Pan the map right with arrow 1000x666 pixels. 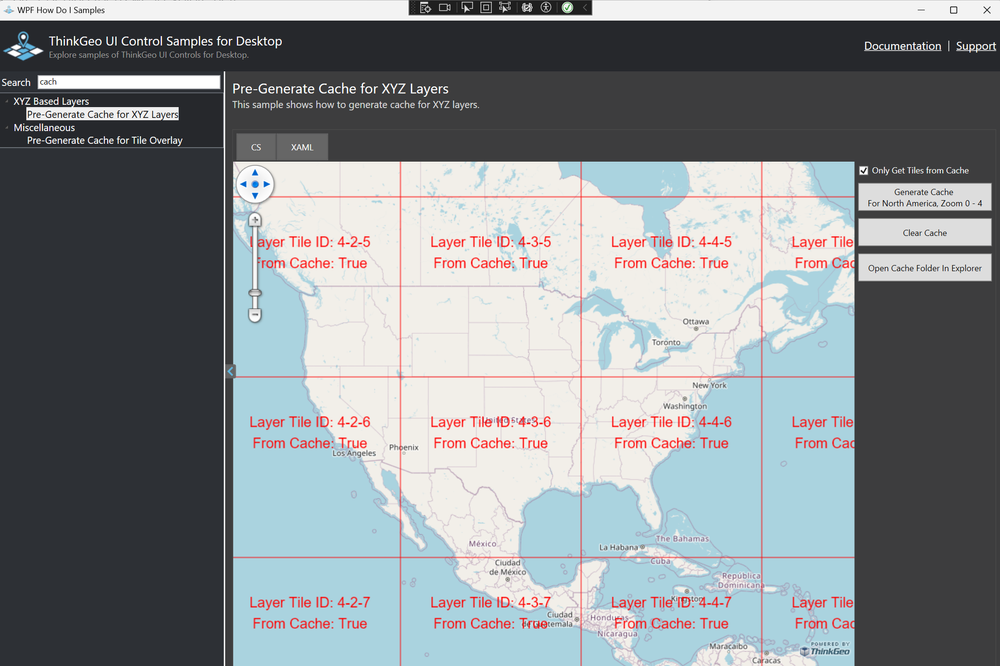point(267,184)
